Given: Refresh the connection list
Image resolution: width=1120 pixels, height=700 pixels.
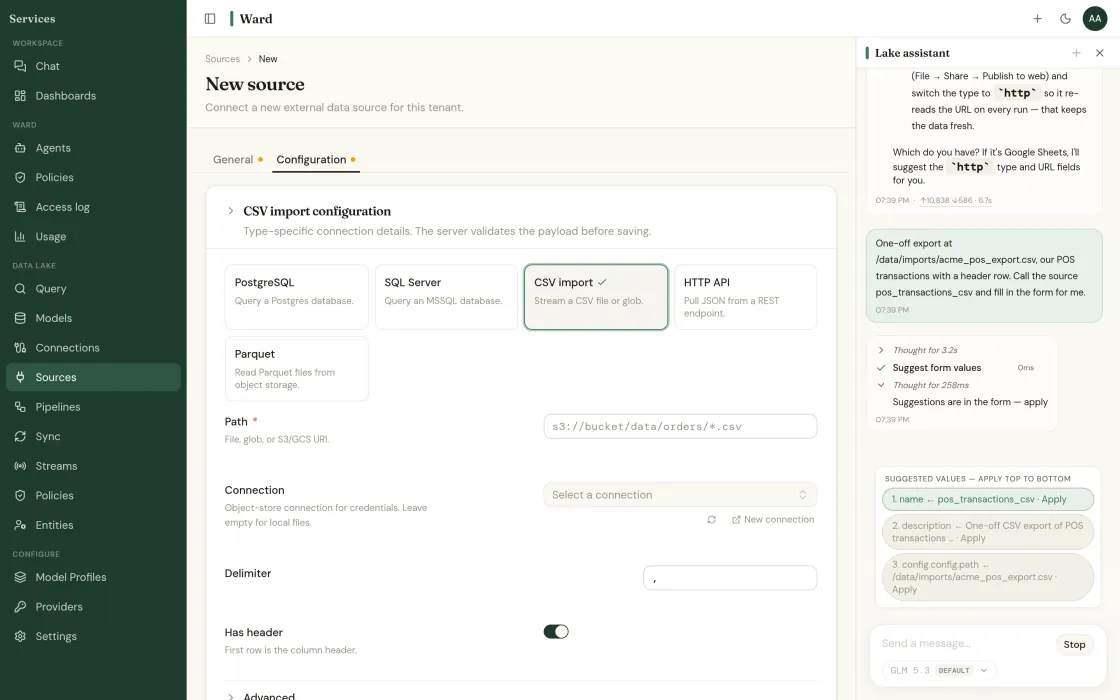Looking at the screenshot, I should tap(711, 519).
